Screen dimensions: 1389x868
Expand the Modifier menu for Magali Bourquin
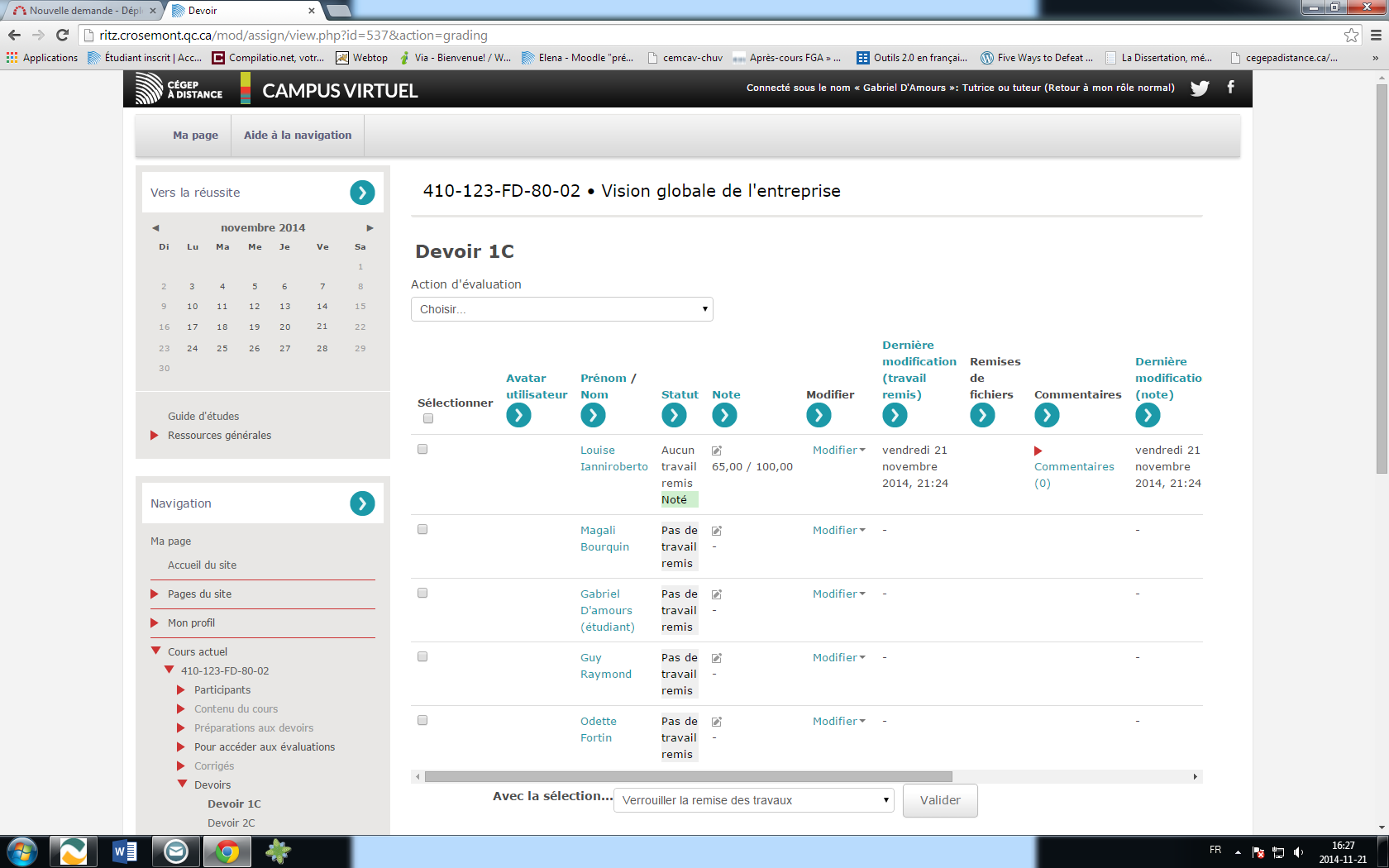(838, 531)
